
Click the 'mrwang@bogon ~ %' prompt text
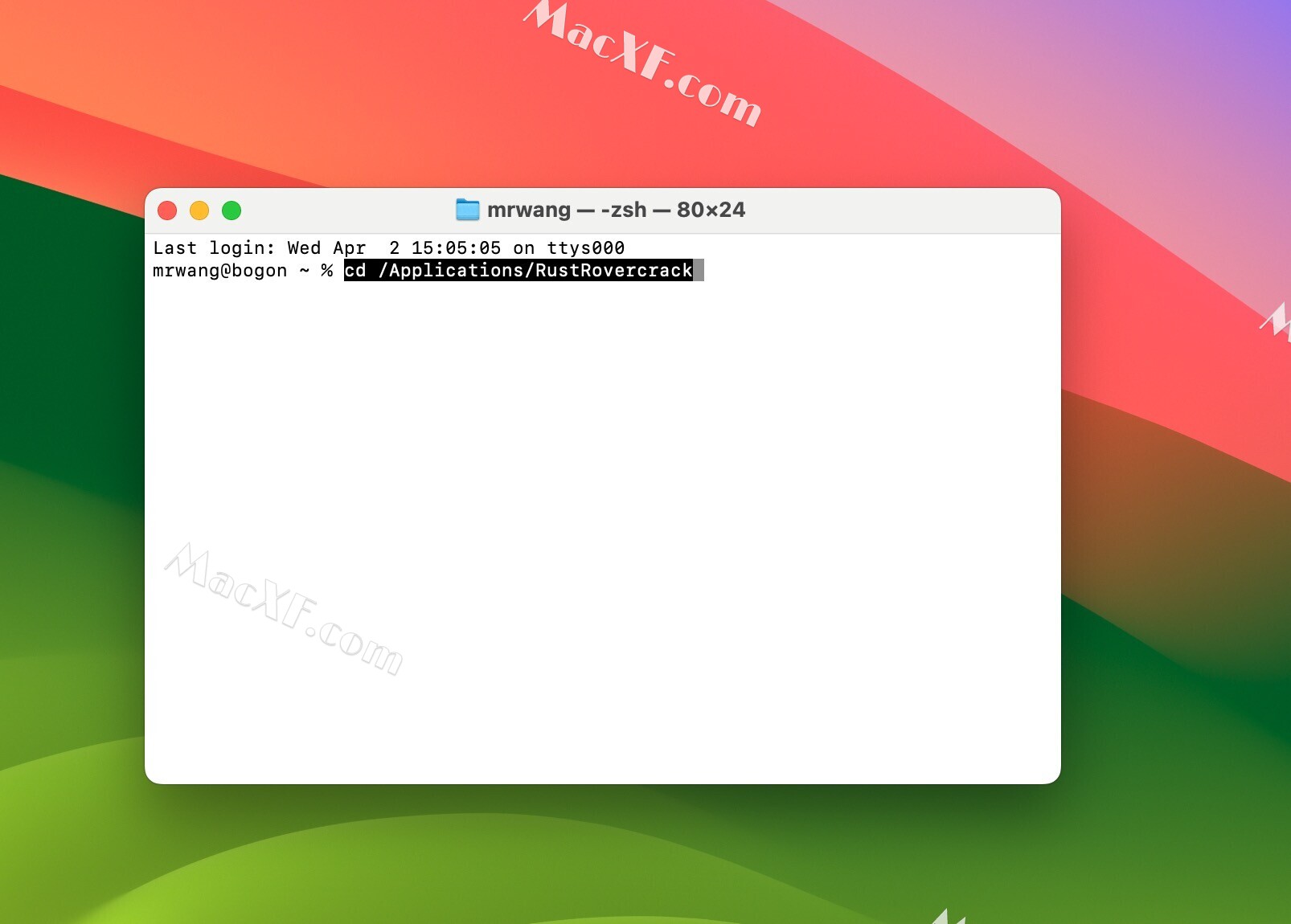coord(243,271)
